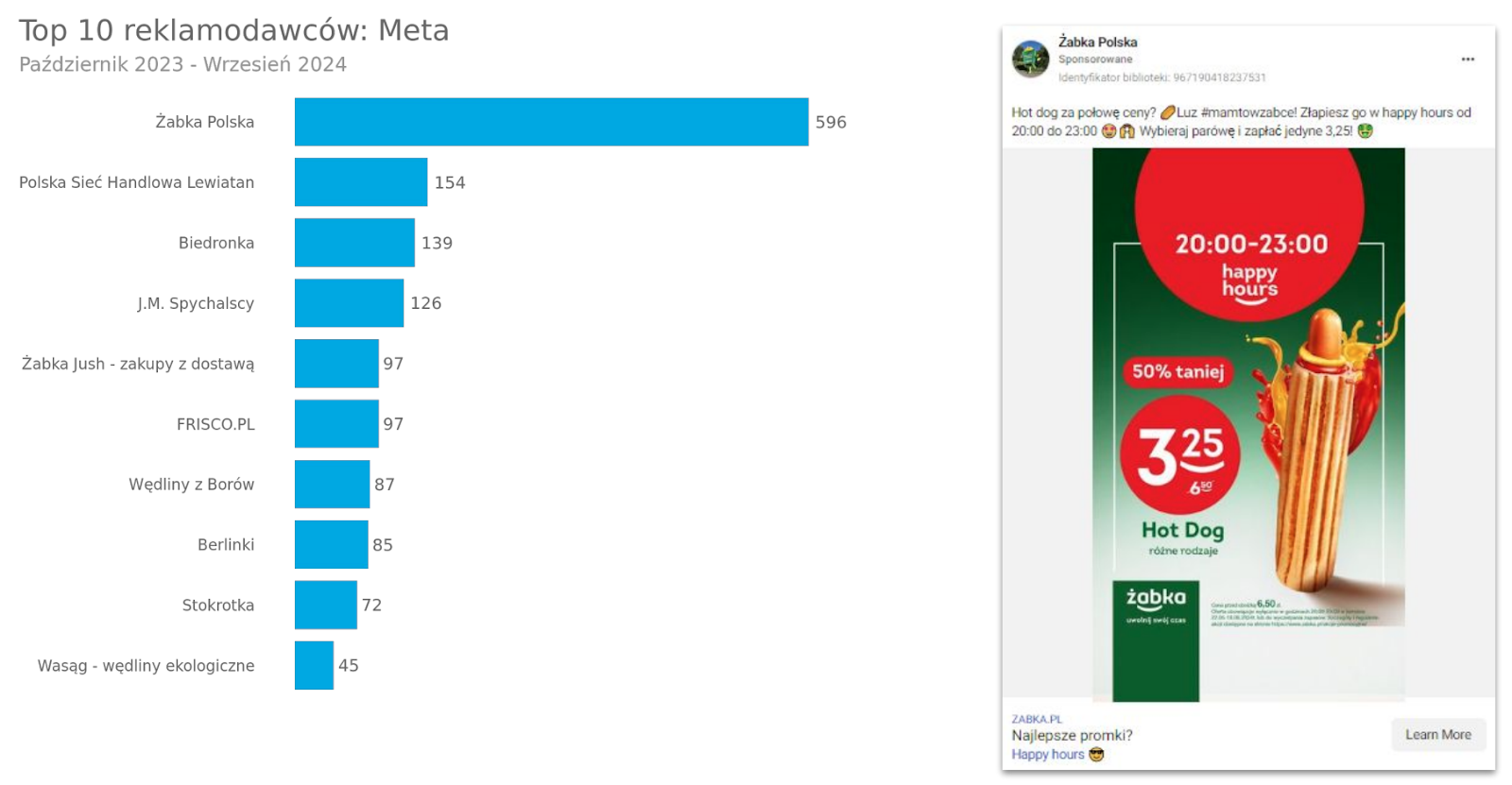Viewport: 1512px width, 785px height.
Task: Select the J.M. Spychalscy bar
Action: point(349,303)
